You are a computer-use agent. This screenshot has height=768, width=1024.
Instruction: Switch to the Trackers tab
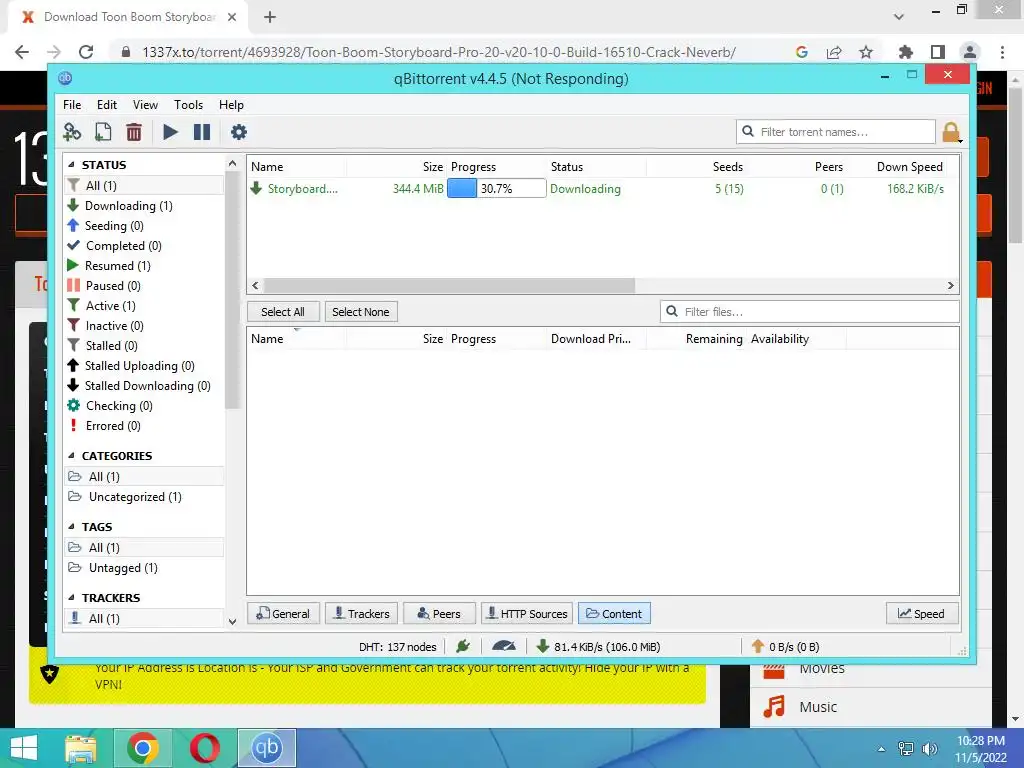click(362, 614)
